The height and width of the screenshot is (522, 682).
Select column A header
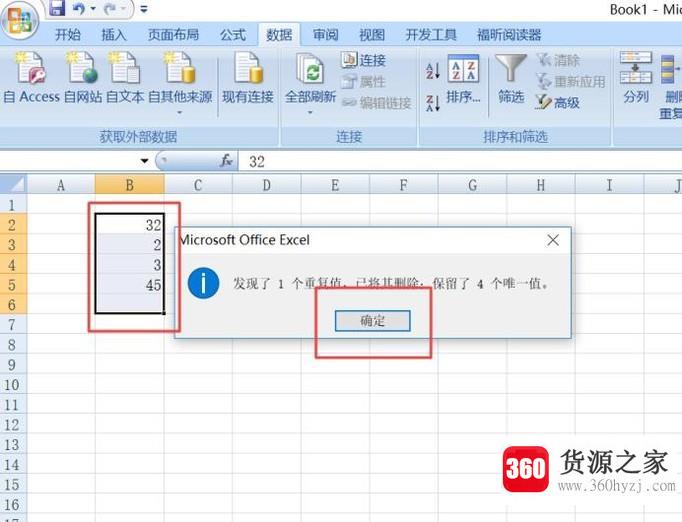61,185
